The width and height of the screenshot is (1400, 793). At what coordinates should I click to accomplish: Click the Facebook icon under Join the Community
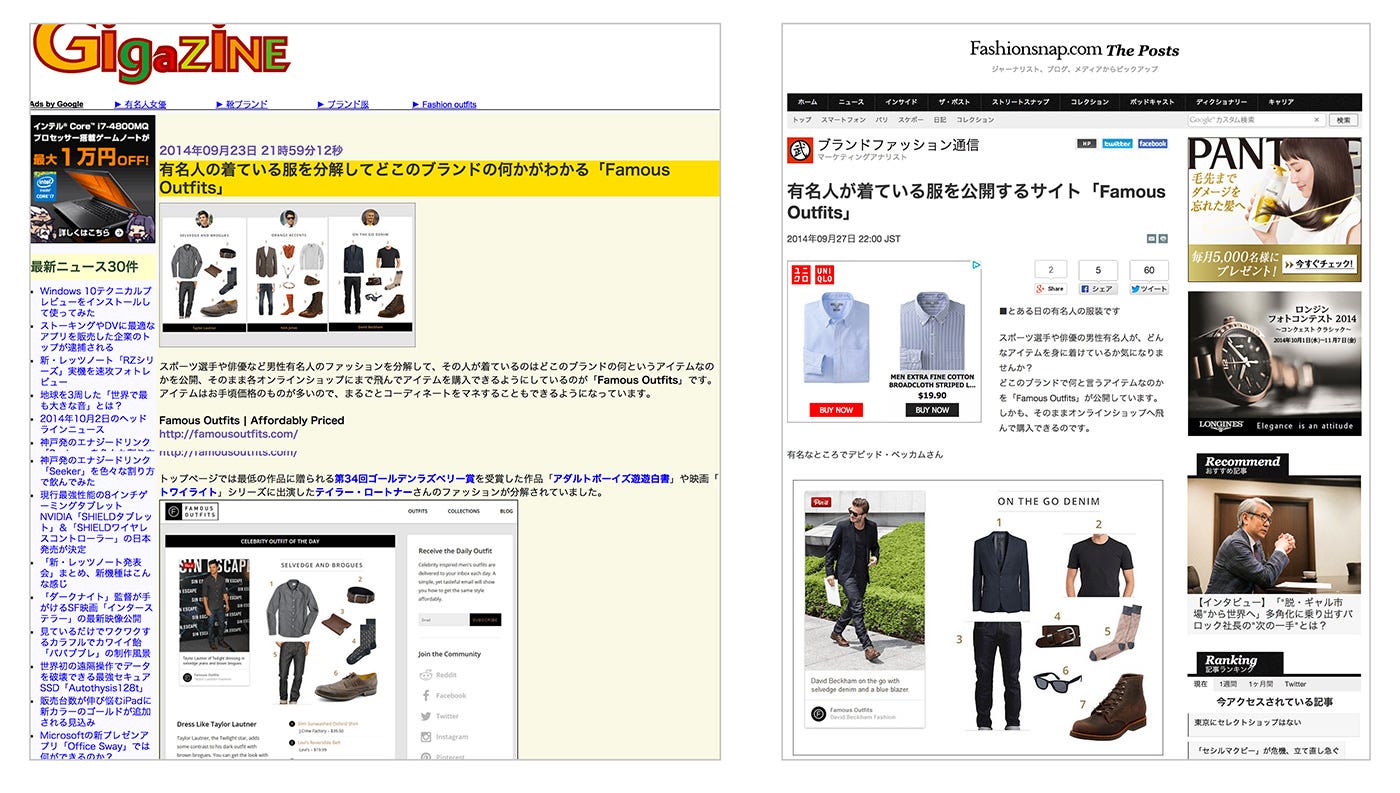(425, 695)
